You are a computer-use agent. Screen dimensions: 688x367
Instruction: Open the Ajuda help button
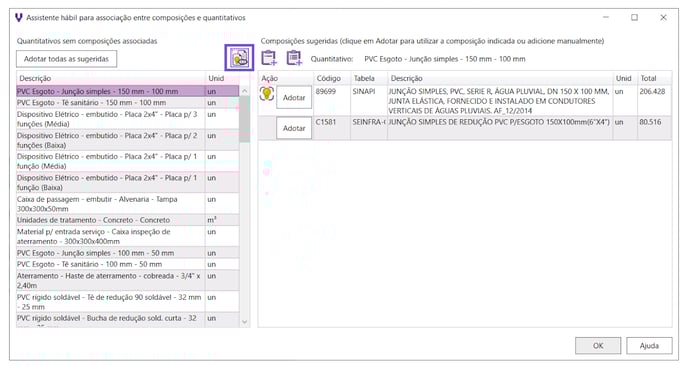tap(649, 345)
